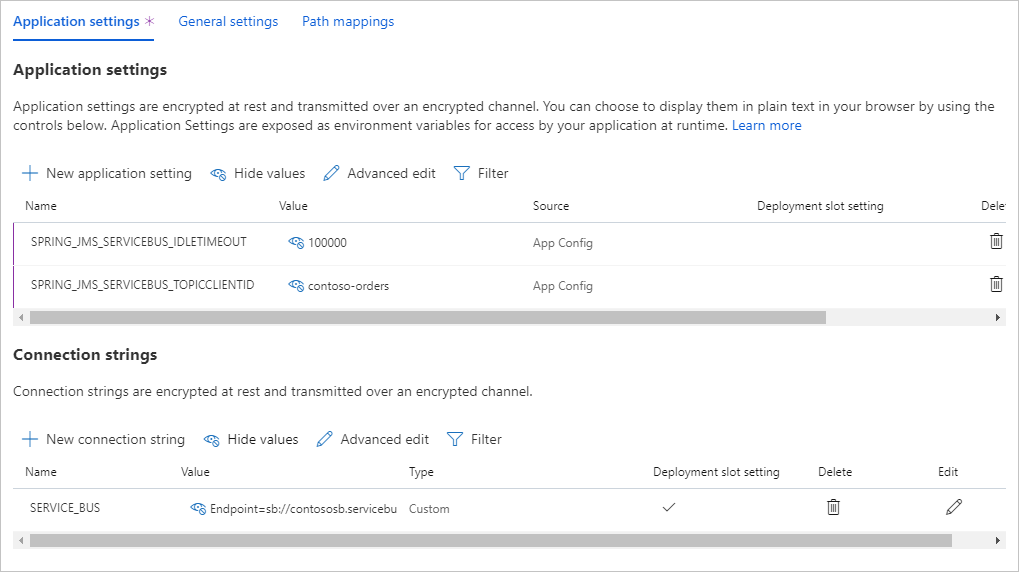The image size is (1019, 572).
Task: Switch to the General settings tab
Action: pyautogui.click(x=228, y=21)
